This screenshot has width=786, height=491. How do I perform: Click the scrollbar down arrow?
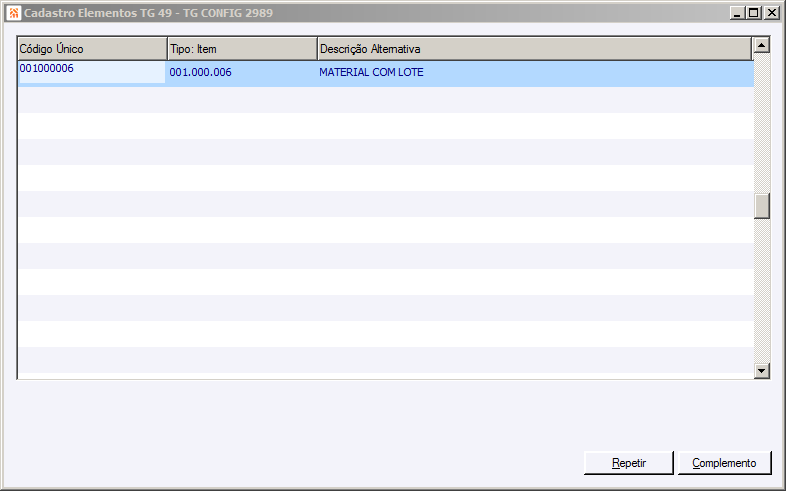click(x=762, y=371)
